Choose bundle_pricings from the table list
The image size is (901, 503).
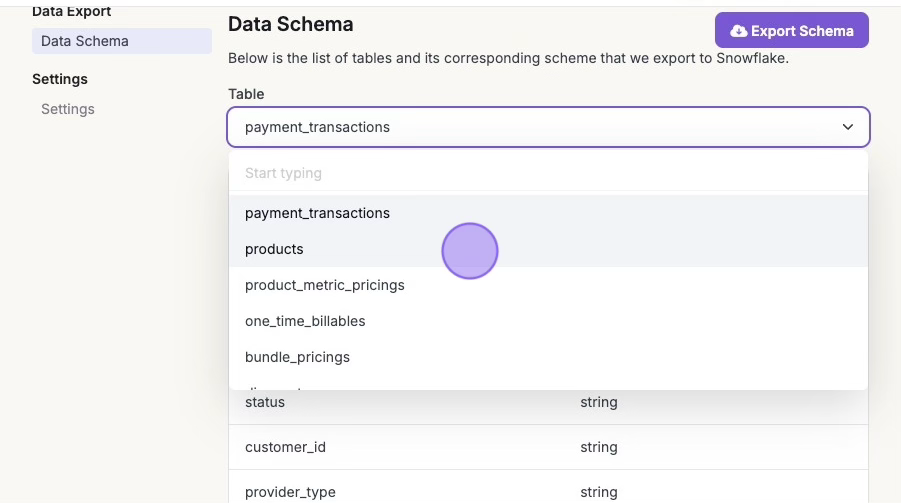pyautogui.click(x=297, y=357)
